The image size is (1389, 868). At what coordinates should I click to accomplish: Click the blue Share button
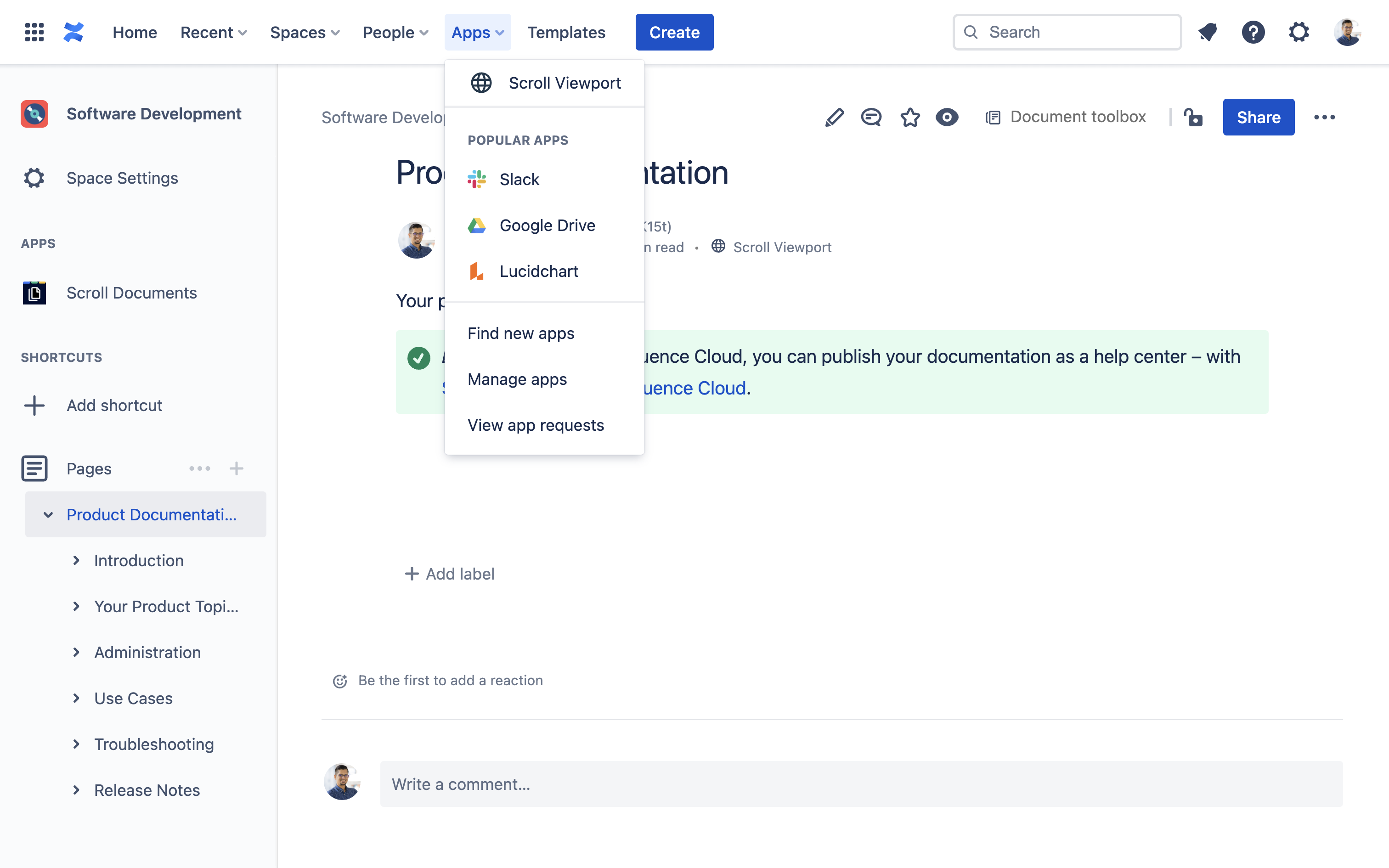coord(1258,117)
